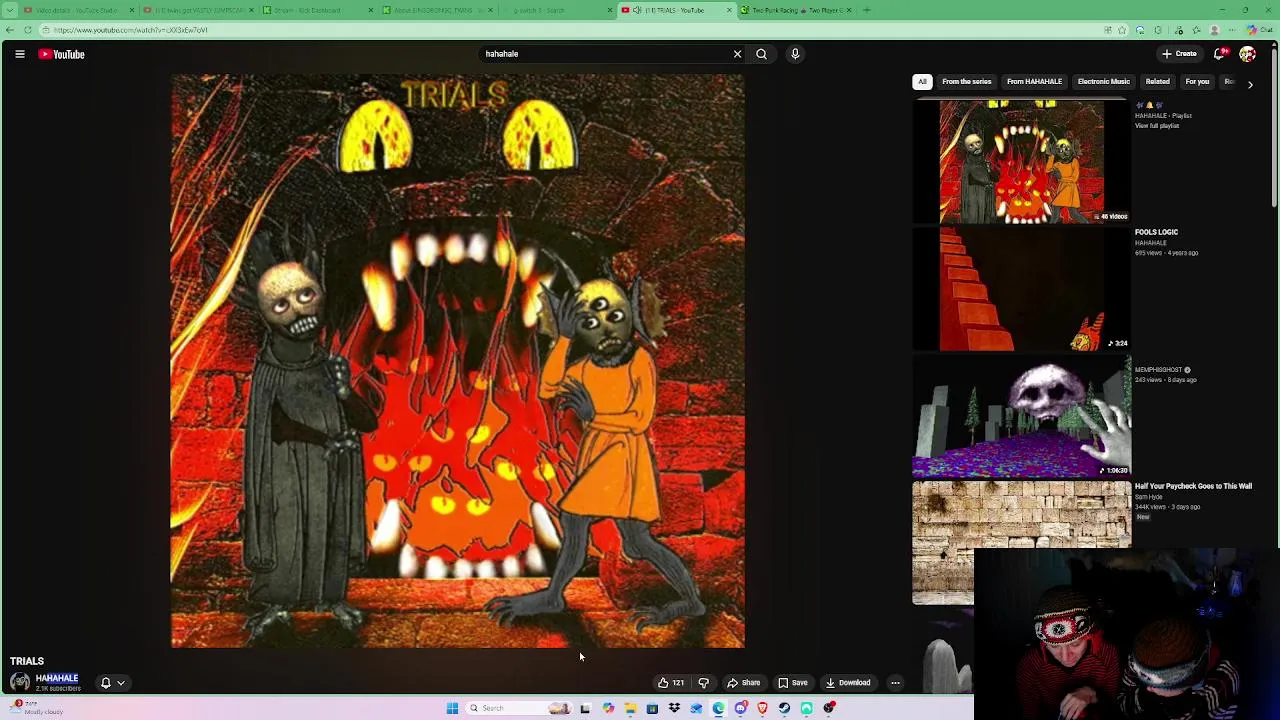
Task: Select the From HAHAHALE chip
Action: pyautogui.click(x=1034, y=82)
